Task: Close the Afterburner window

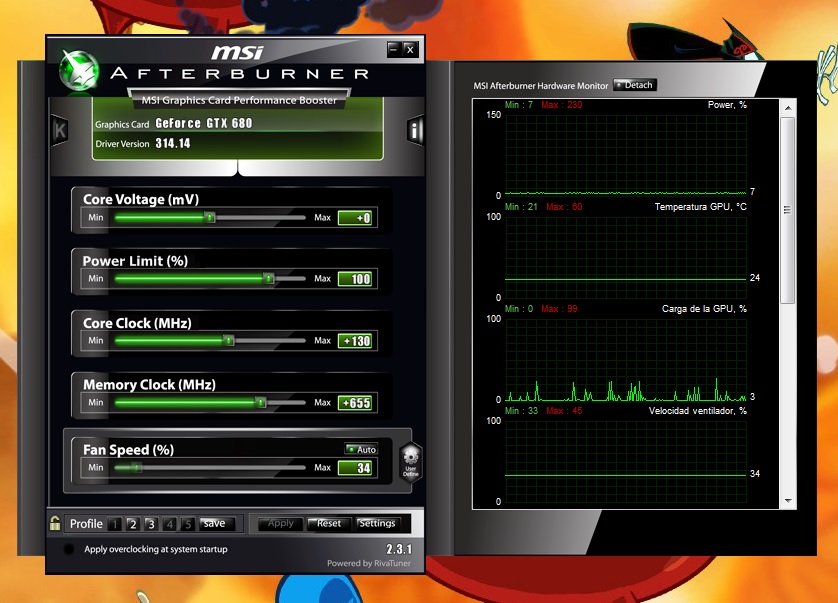Action: click(410, 50)
